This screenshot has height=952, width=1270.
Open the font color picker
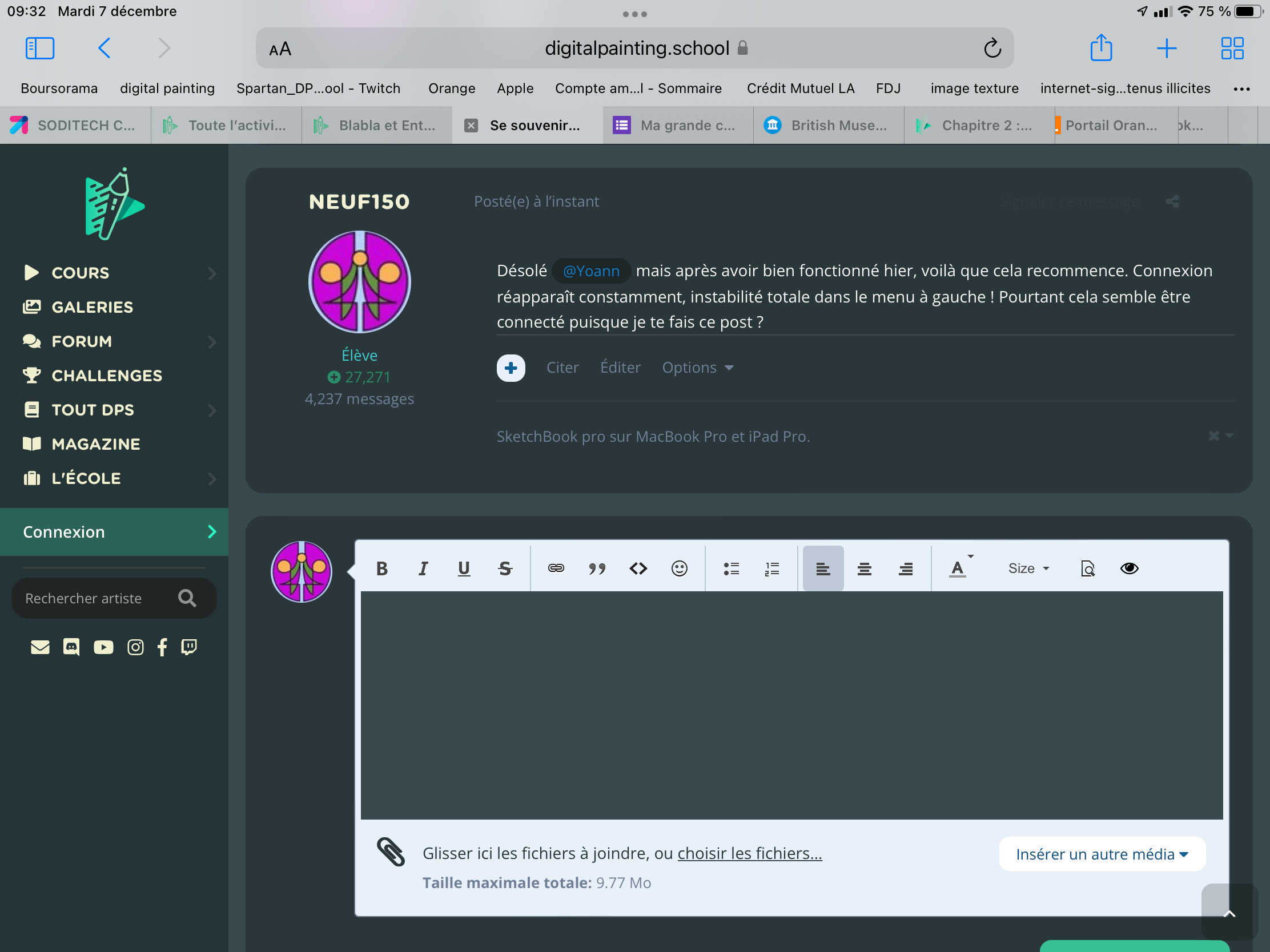[x=958, y=568]
